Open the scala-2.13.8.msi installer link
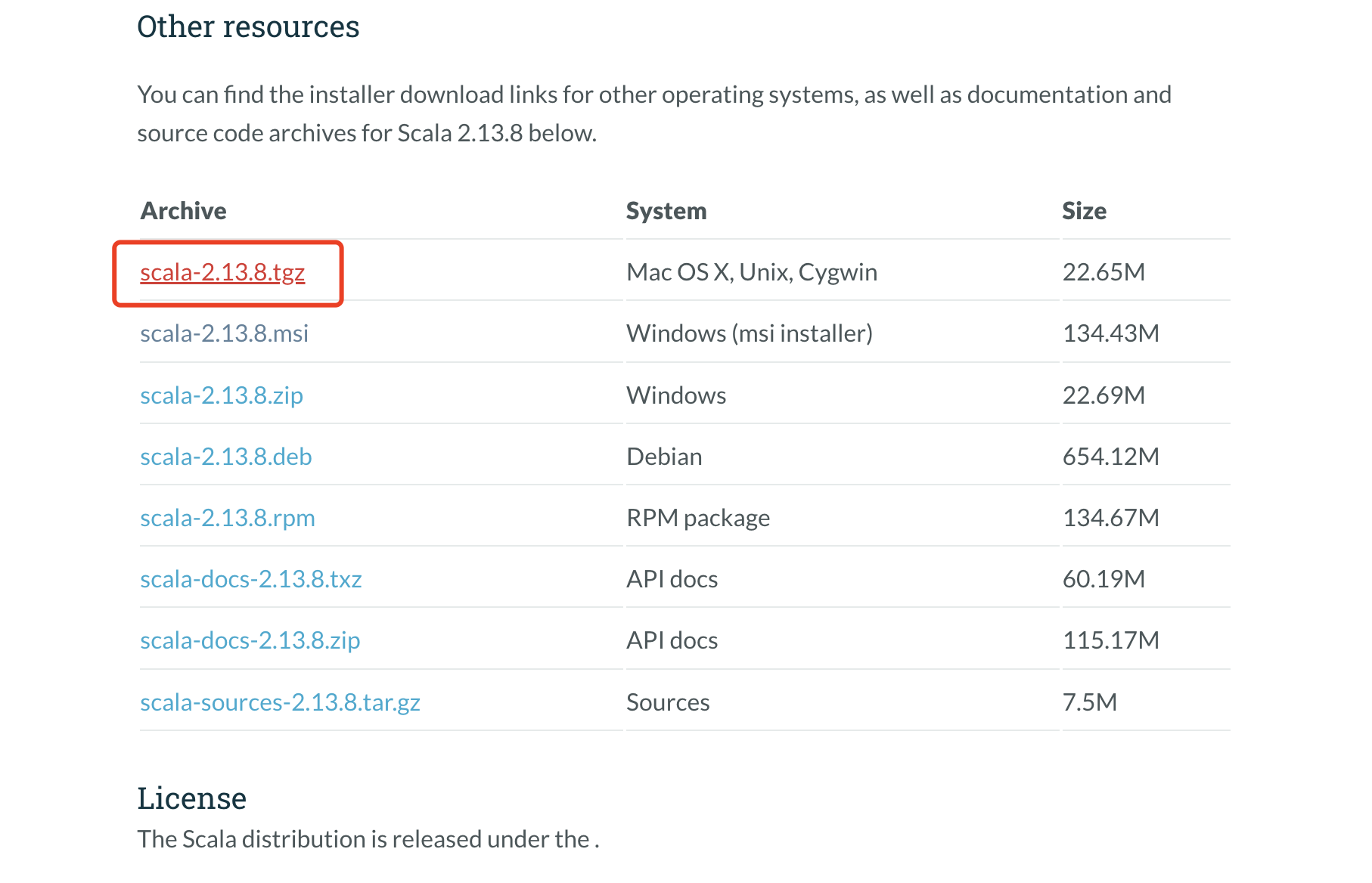 (224, 333)
